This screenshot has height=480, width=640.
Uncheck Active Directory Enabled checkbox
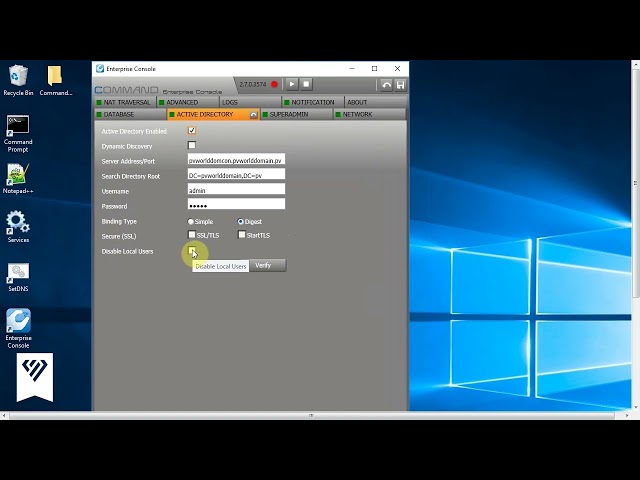point(192,131)
